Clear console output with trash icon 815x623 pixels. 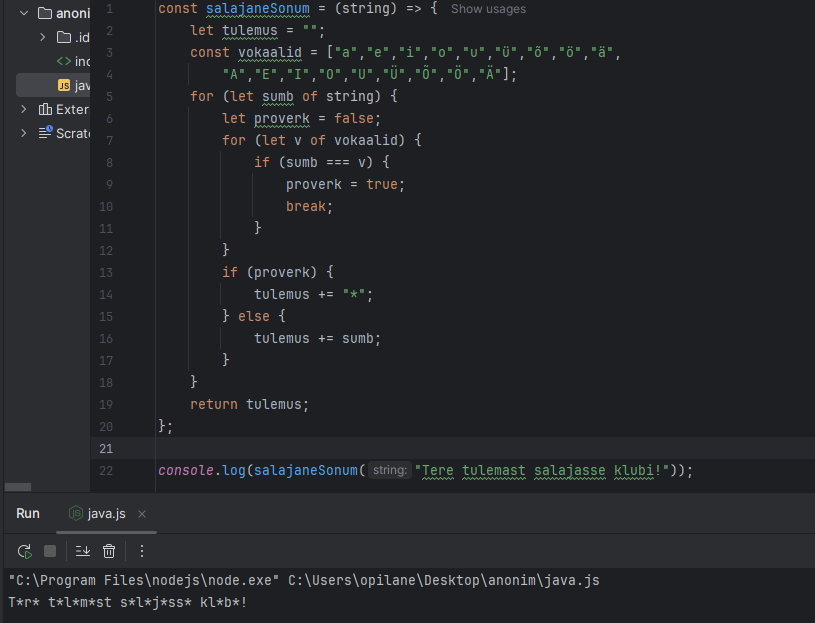109,551
